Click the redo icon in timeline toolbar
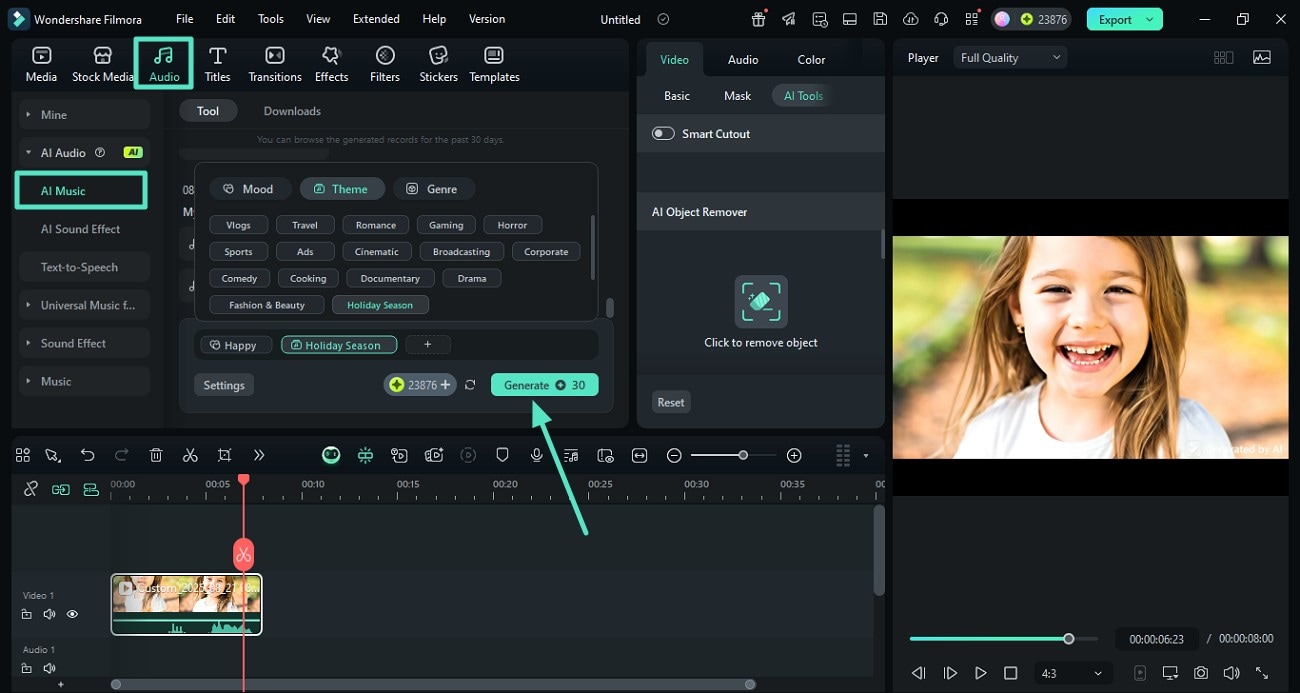Viewport: 1300px width, 693px height. click(122, 455)
